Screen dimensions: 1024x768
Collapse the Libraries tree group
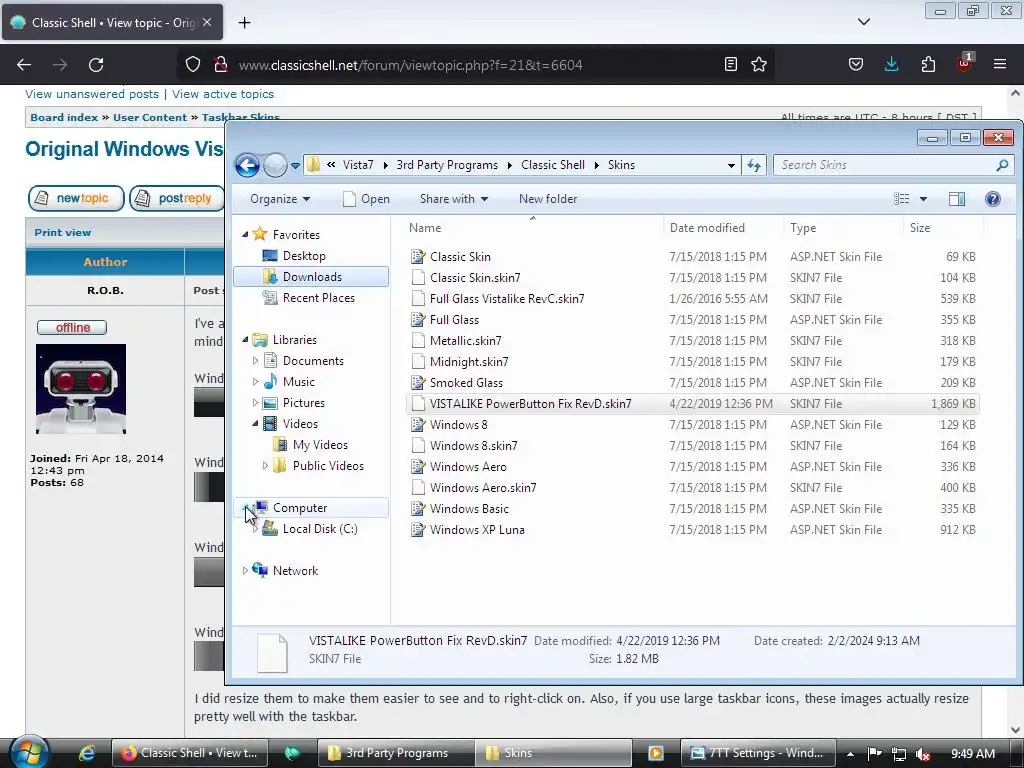point(246,340)
